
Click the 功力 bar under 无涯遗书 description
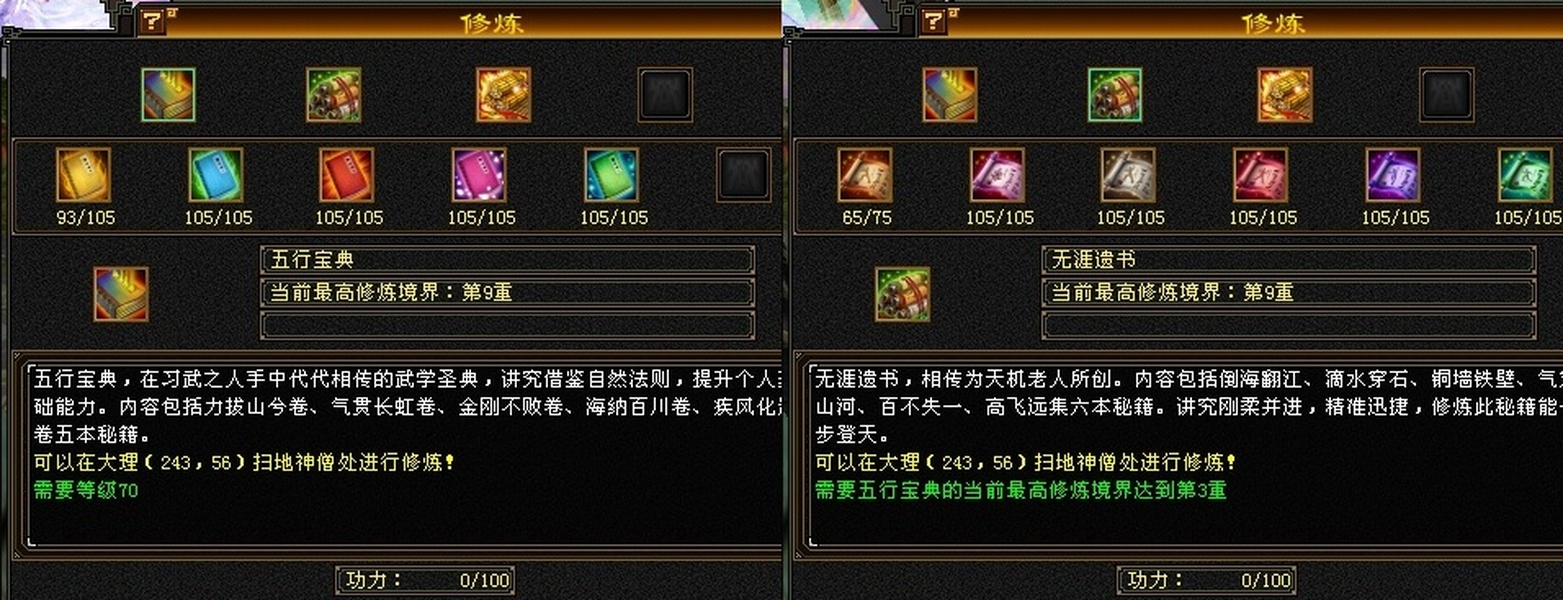tap(1206, 579)
